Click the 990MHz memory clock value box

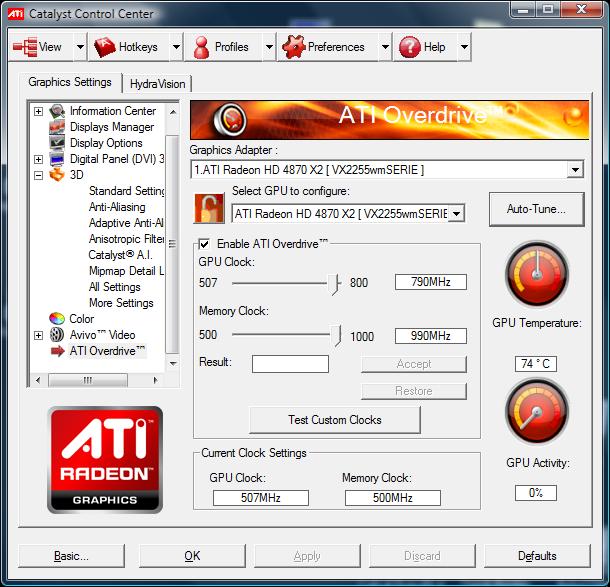[x=431, y=336]
